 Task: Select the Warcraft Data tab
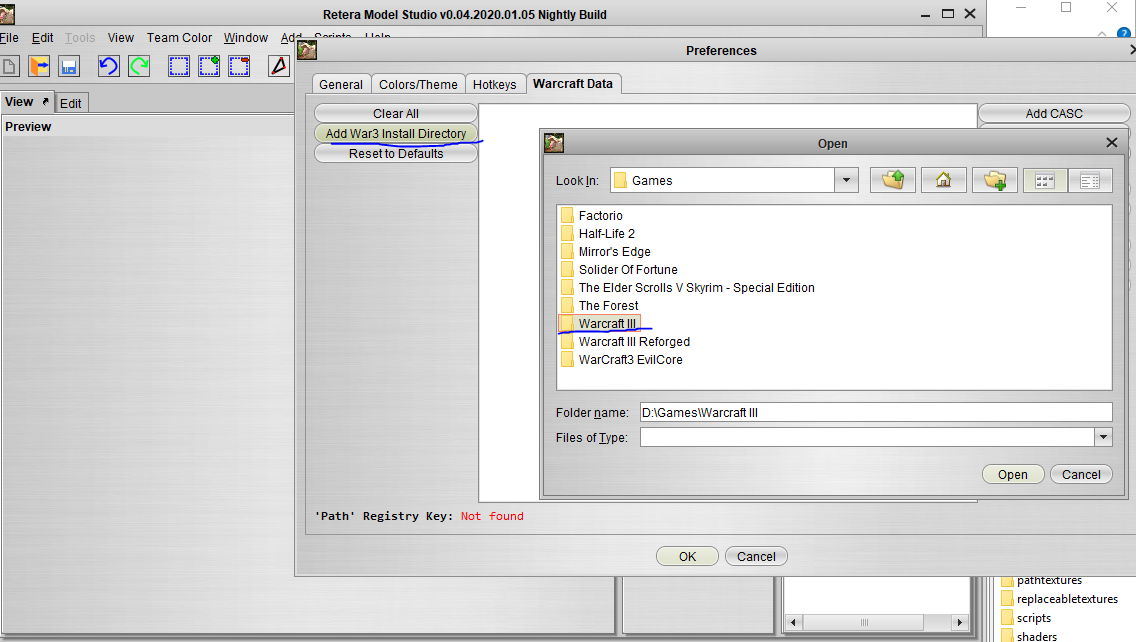coord(572,83)
